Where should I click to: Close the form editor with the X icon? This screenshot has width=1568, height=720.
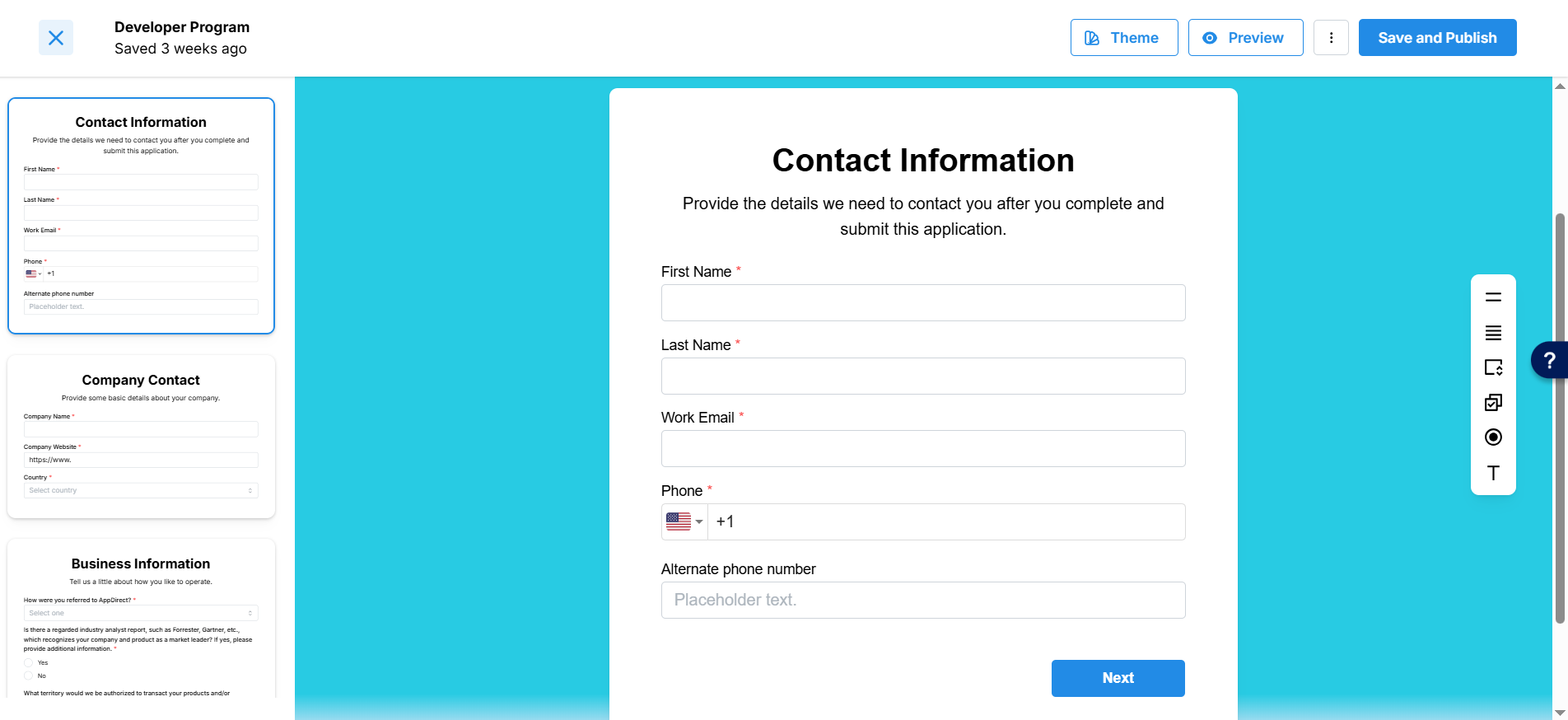pyautogui.click(x=56, y=38)
